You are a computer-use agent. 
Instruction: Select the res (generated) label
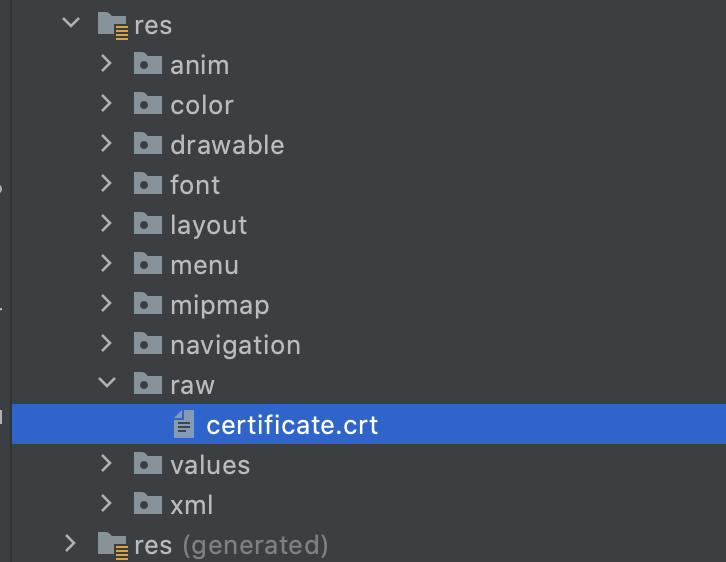(231, 545)
